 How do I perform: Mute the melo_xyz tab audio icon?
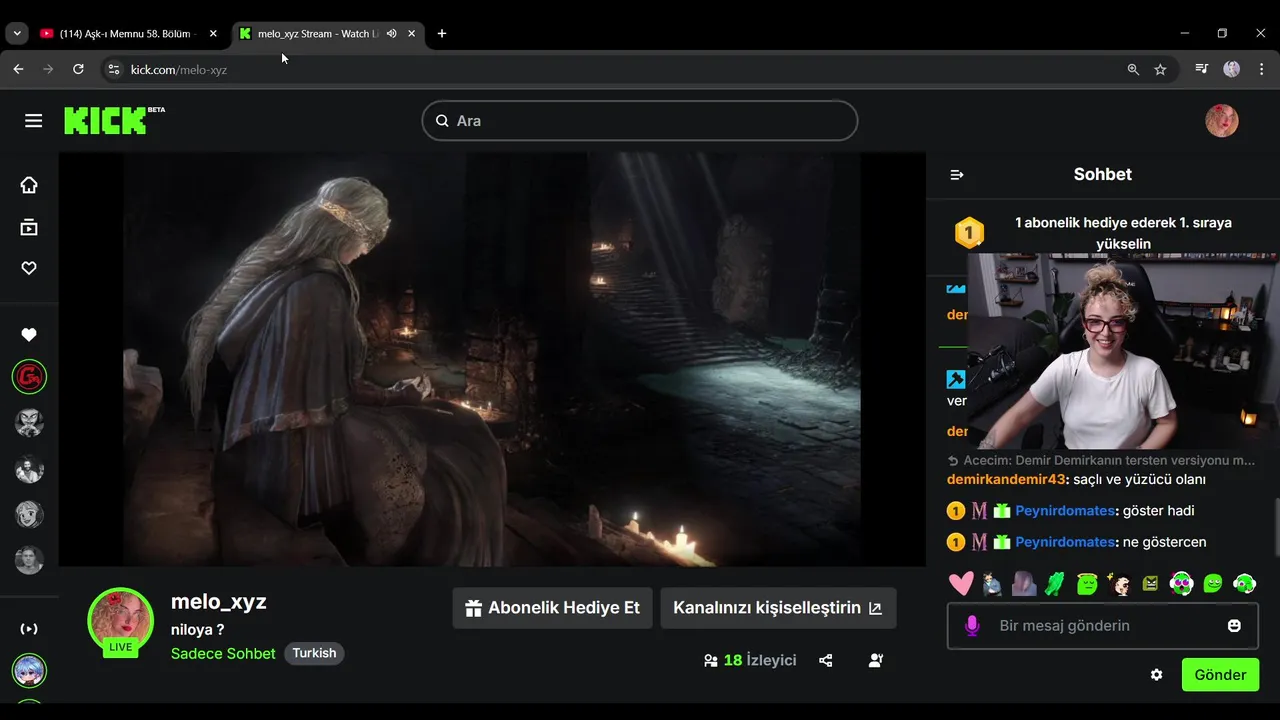pyautogui.click(x=391, y=33)
